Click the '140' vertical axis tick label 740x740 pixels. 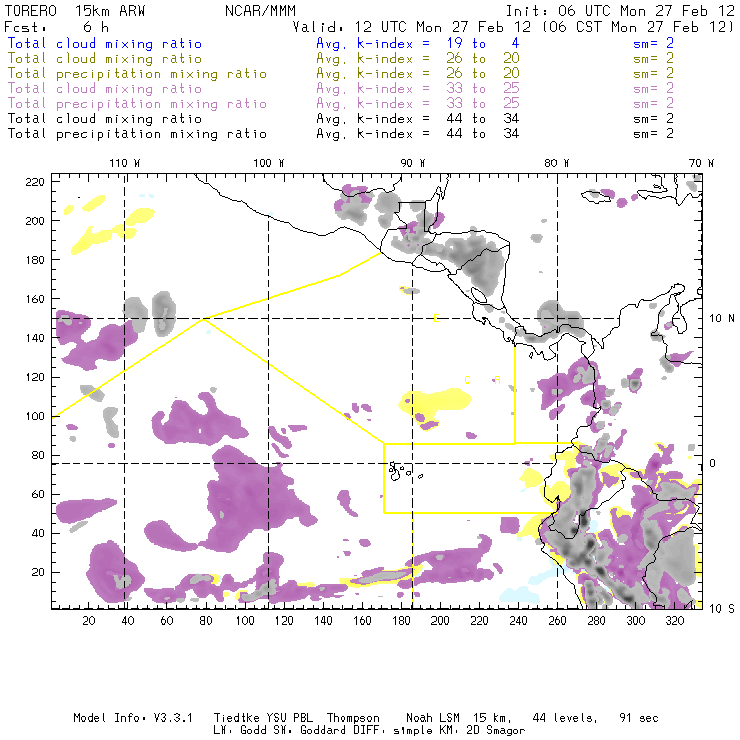[35, 338]
